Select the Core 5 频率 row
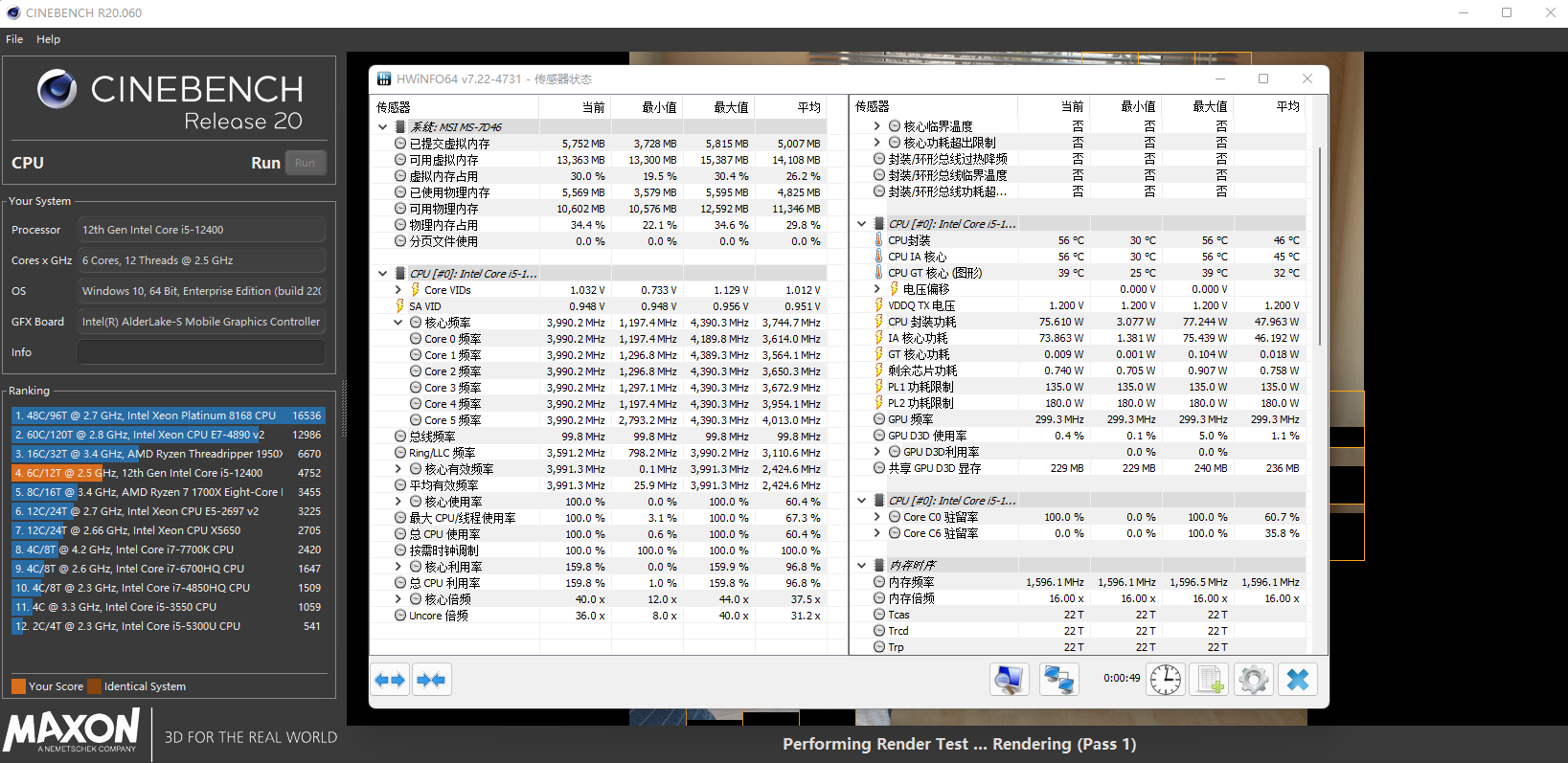The image size is (1568, 763). click(599, 420)
